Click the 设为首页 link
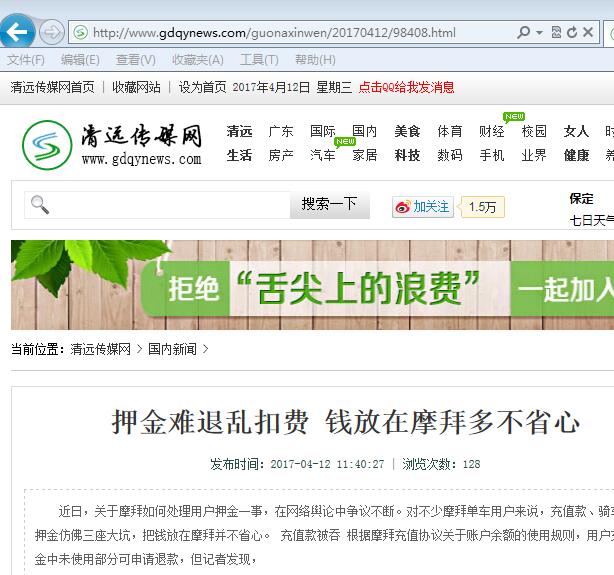The height and width of the screenshot is (575, 614). [202, 87]
